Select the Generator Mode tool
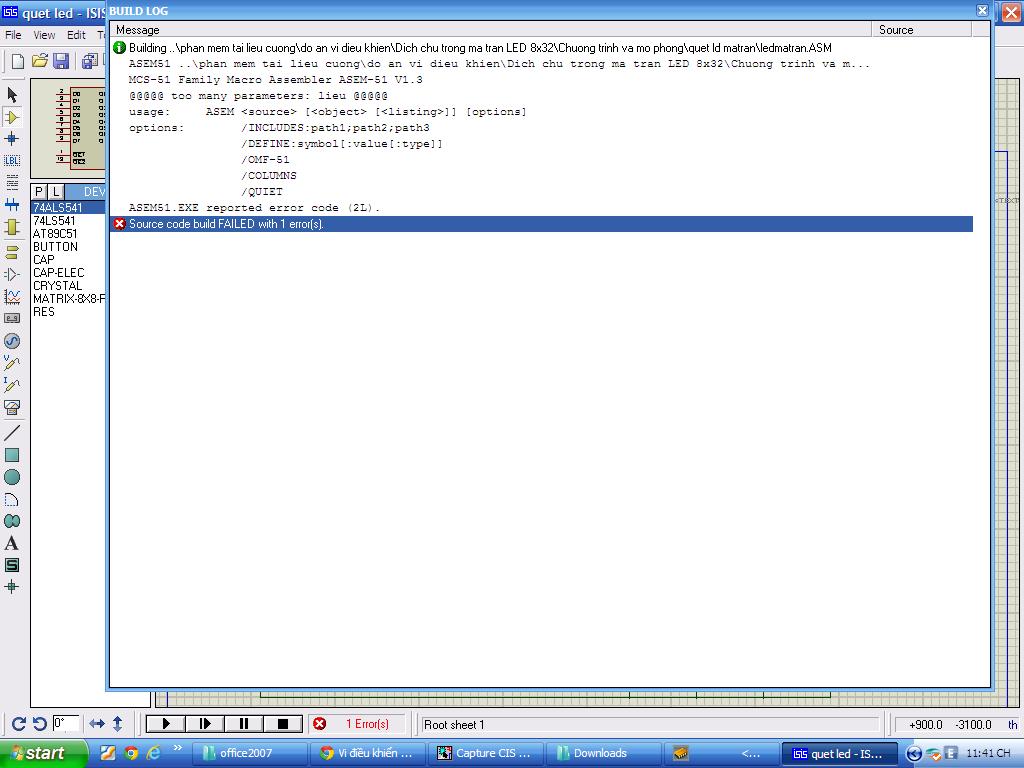 12,341
